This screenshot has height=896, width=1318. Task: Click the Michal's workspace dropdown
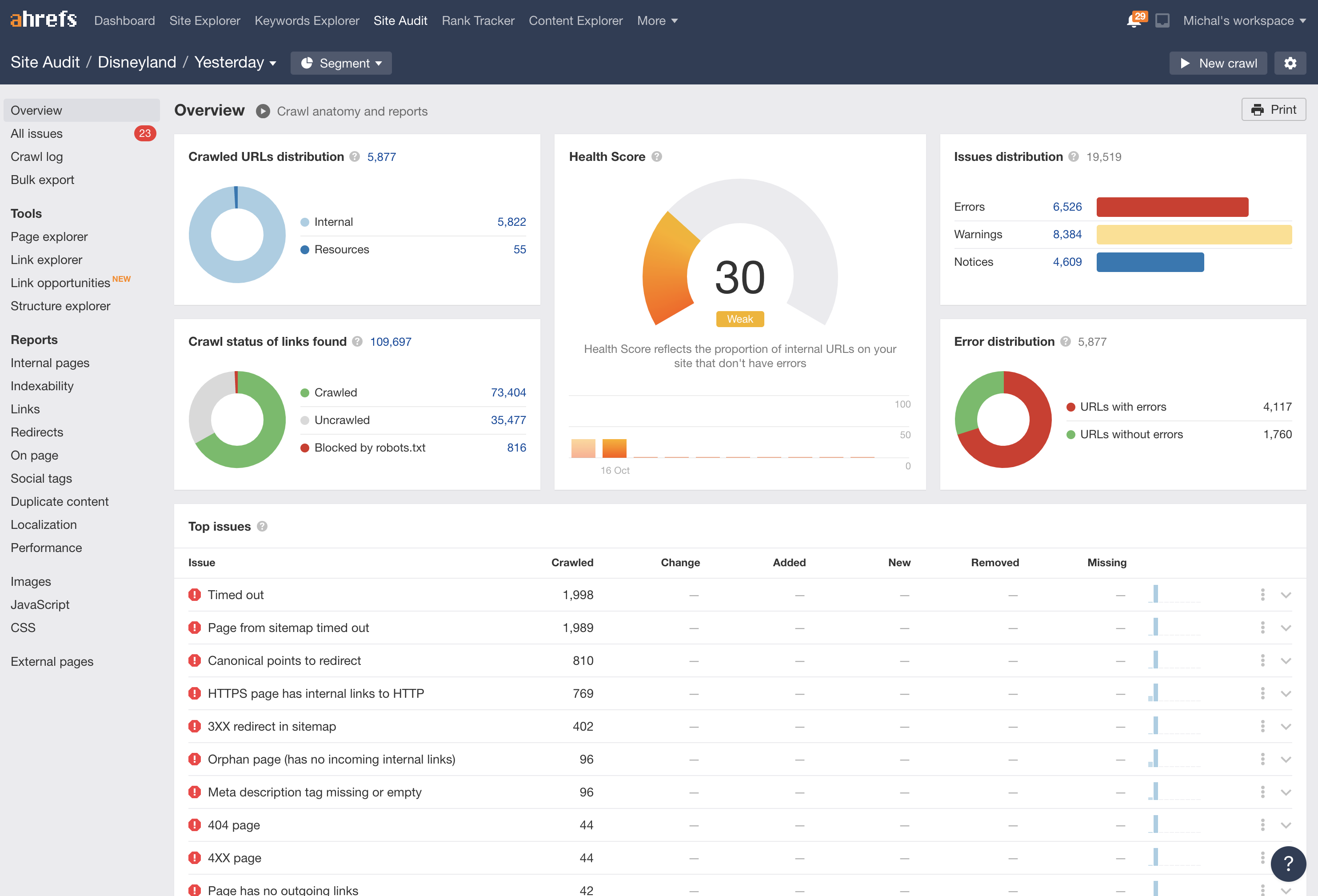[x=1244, y=20]
